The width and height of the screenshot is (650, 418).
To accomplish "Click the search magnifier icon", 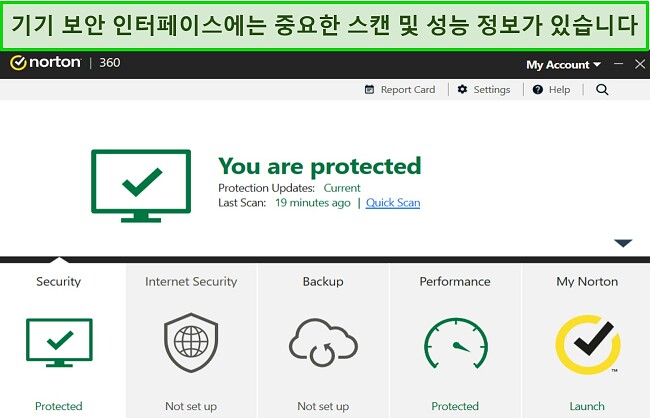I will [602, 90].
